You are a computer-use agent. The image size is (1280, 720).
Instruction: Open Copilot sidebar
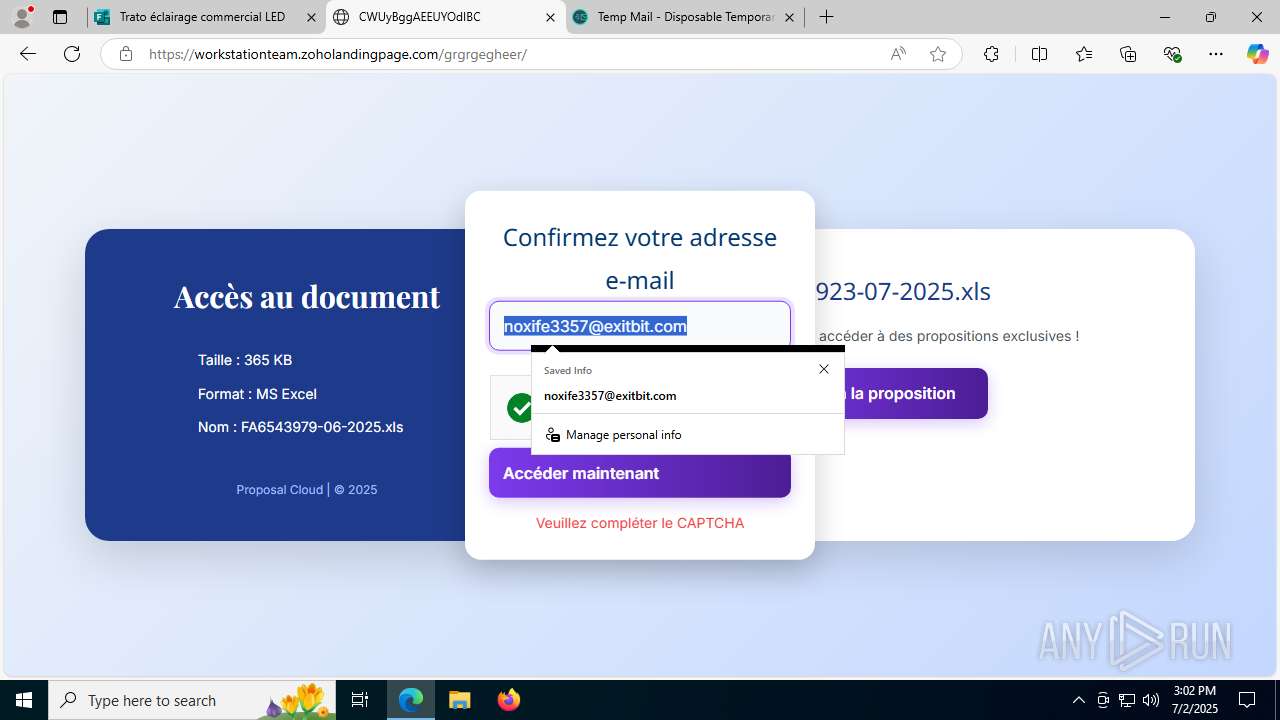pyautogui.click(x=1257, y=54)
